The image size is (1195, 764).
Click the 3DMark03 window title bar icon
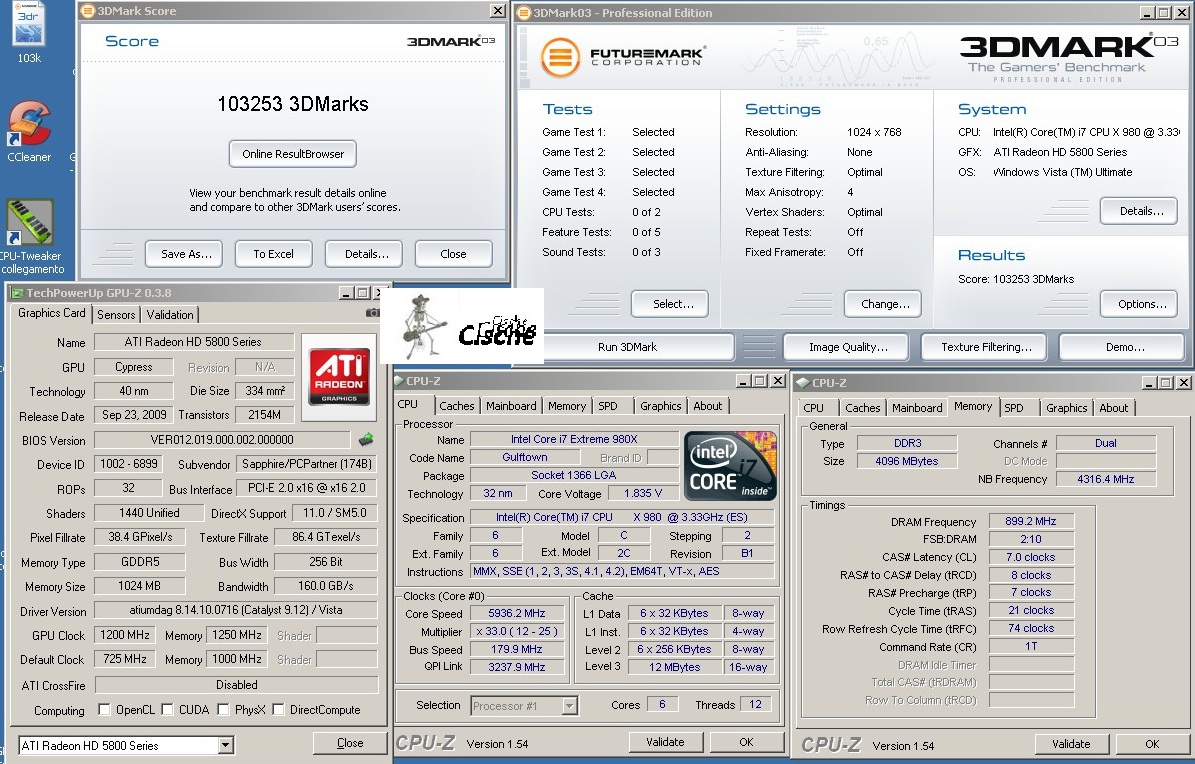(x=524, y=12)
